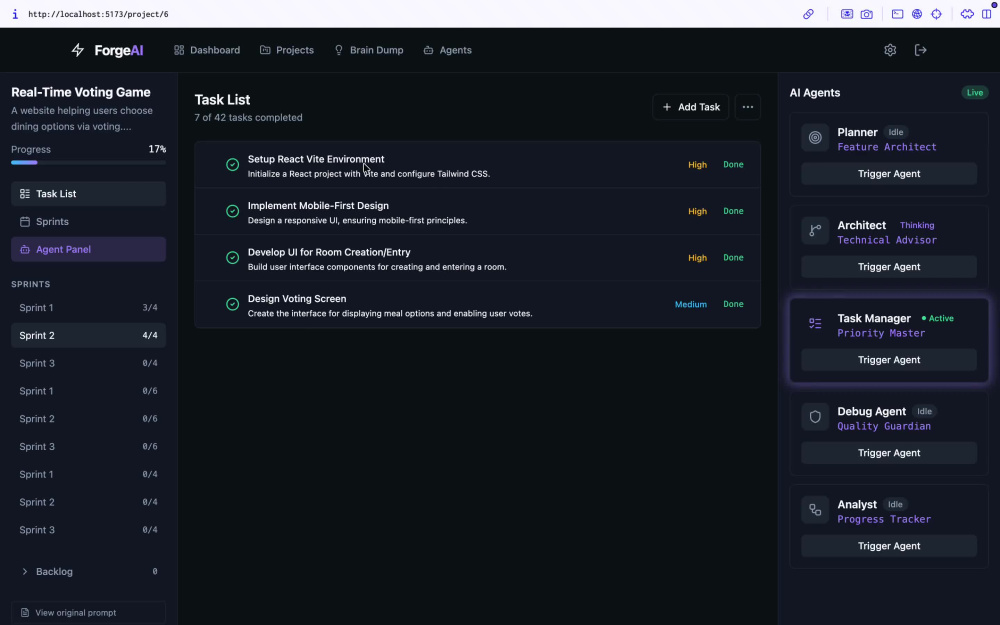
Task: Select Sprint 1 with 0/6 count
Action: click(89, 391)
